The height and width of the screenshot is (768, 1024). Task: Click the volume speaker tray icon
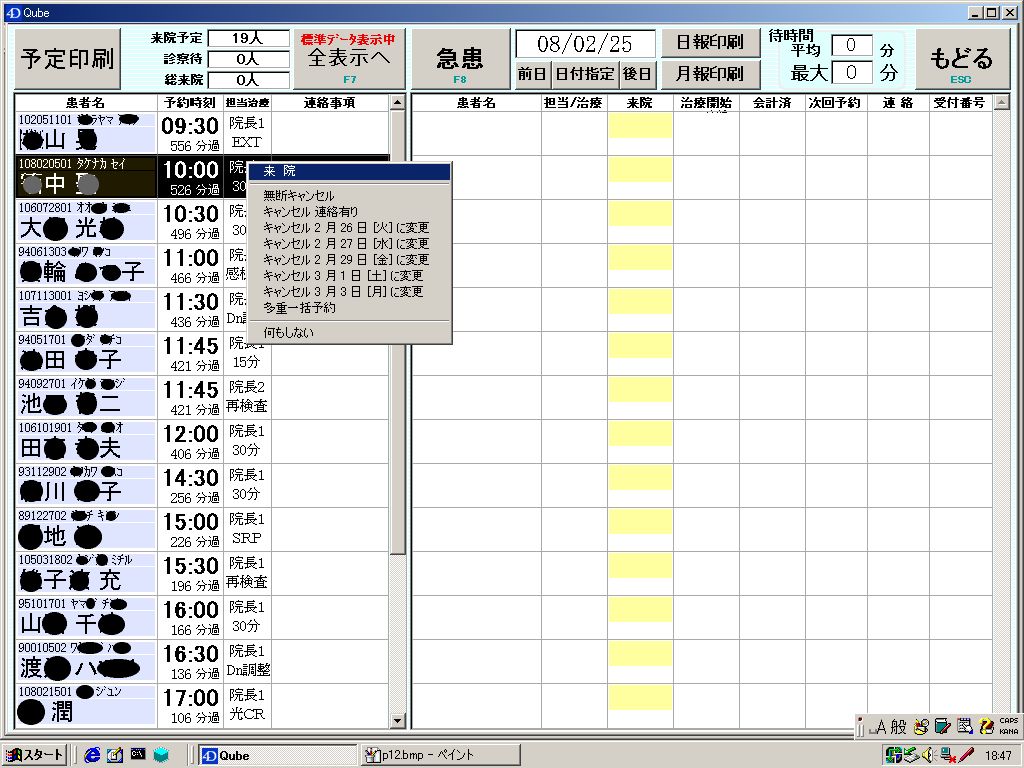pyautogui.click(x=927, y=755)
